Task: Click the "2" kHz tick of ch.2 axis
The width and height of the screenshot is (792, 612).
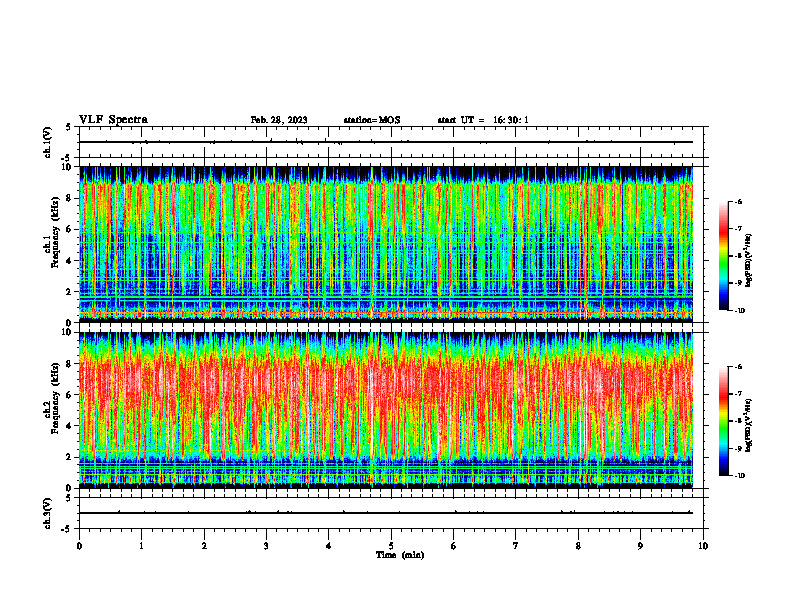Action: 70,457
